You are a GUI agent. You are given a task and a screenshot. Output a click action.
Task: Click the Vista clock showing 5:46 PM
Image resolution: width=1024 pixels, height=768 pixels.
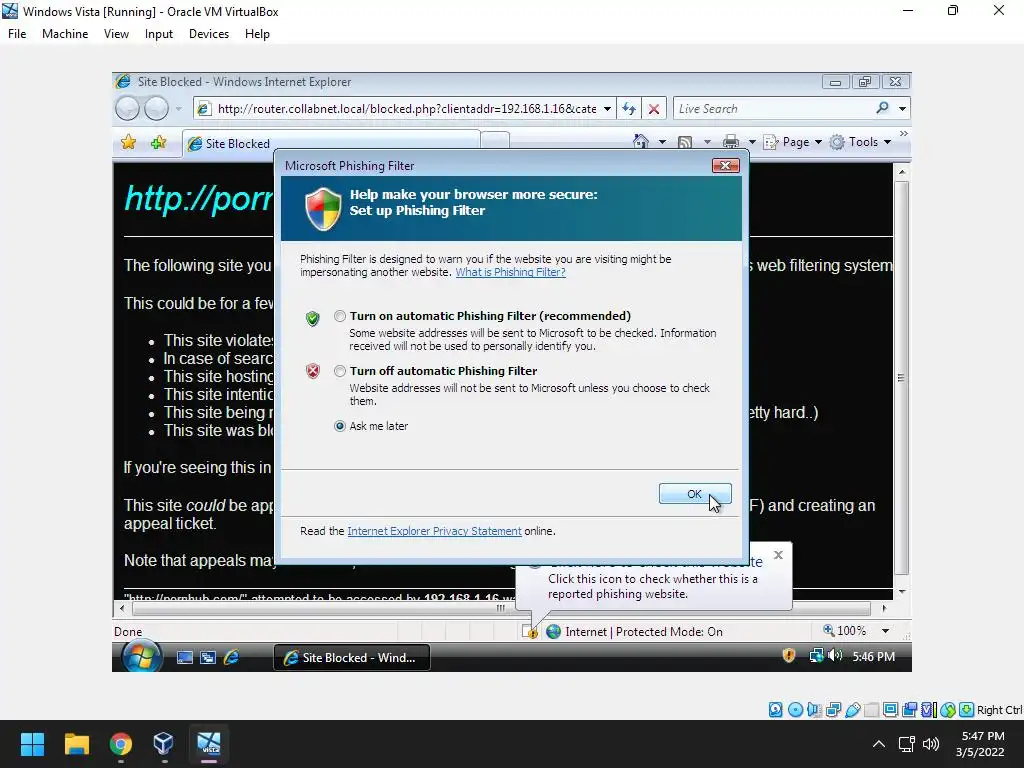873,656
